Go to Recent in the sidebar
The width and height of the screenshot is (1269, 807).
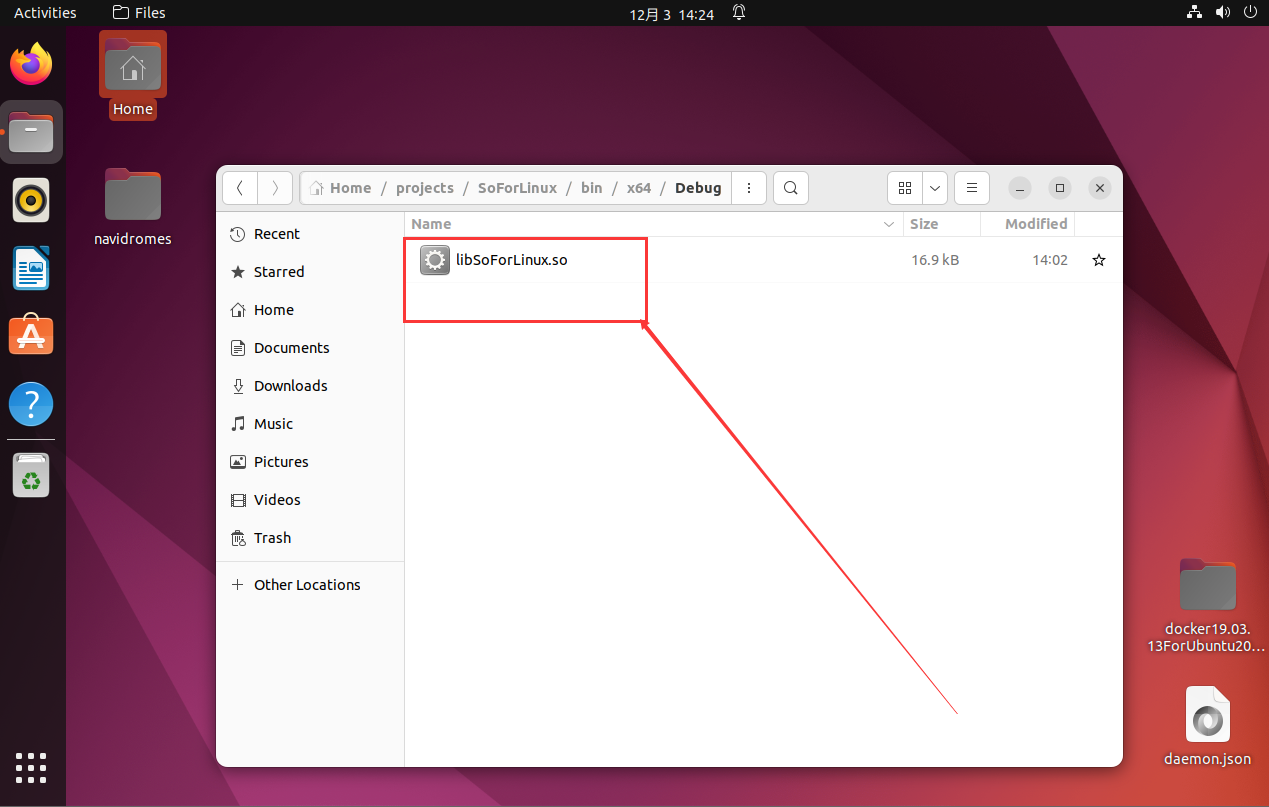coord(310,234)
